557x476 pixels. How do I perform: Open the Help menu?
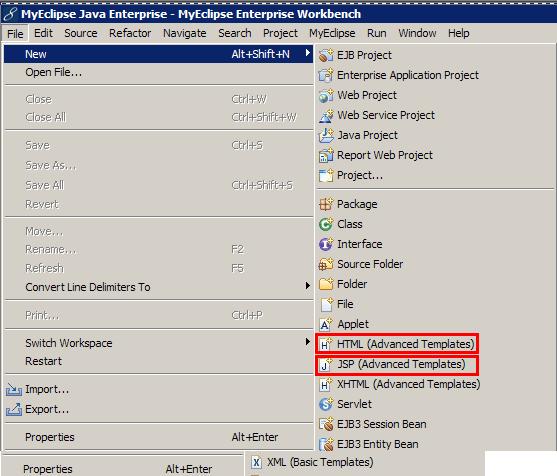pyautogui.click(x=459, y=33)
